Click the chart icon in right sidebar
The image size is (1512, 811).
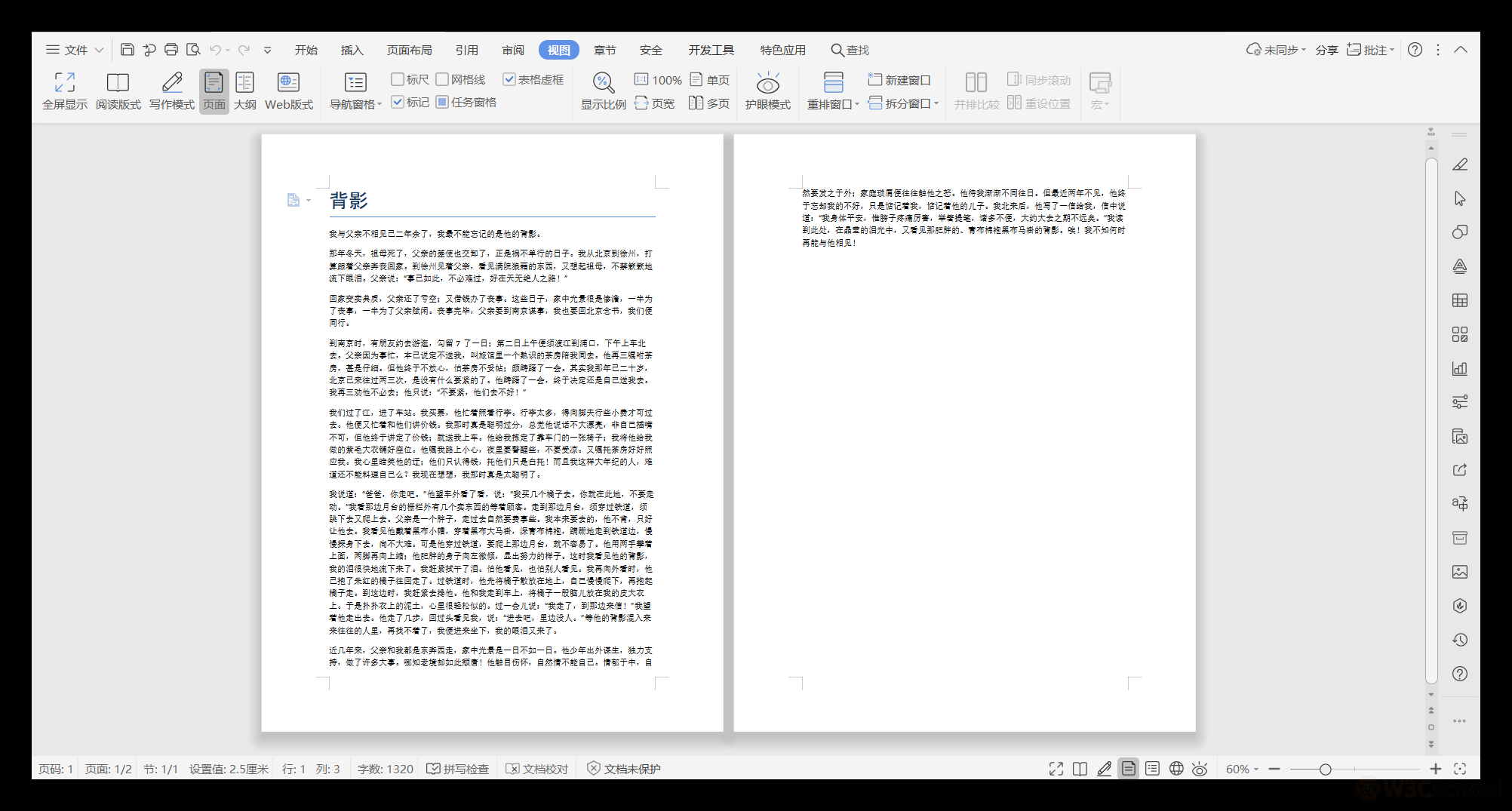click(1460, 368)
